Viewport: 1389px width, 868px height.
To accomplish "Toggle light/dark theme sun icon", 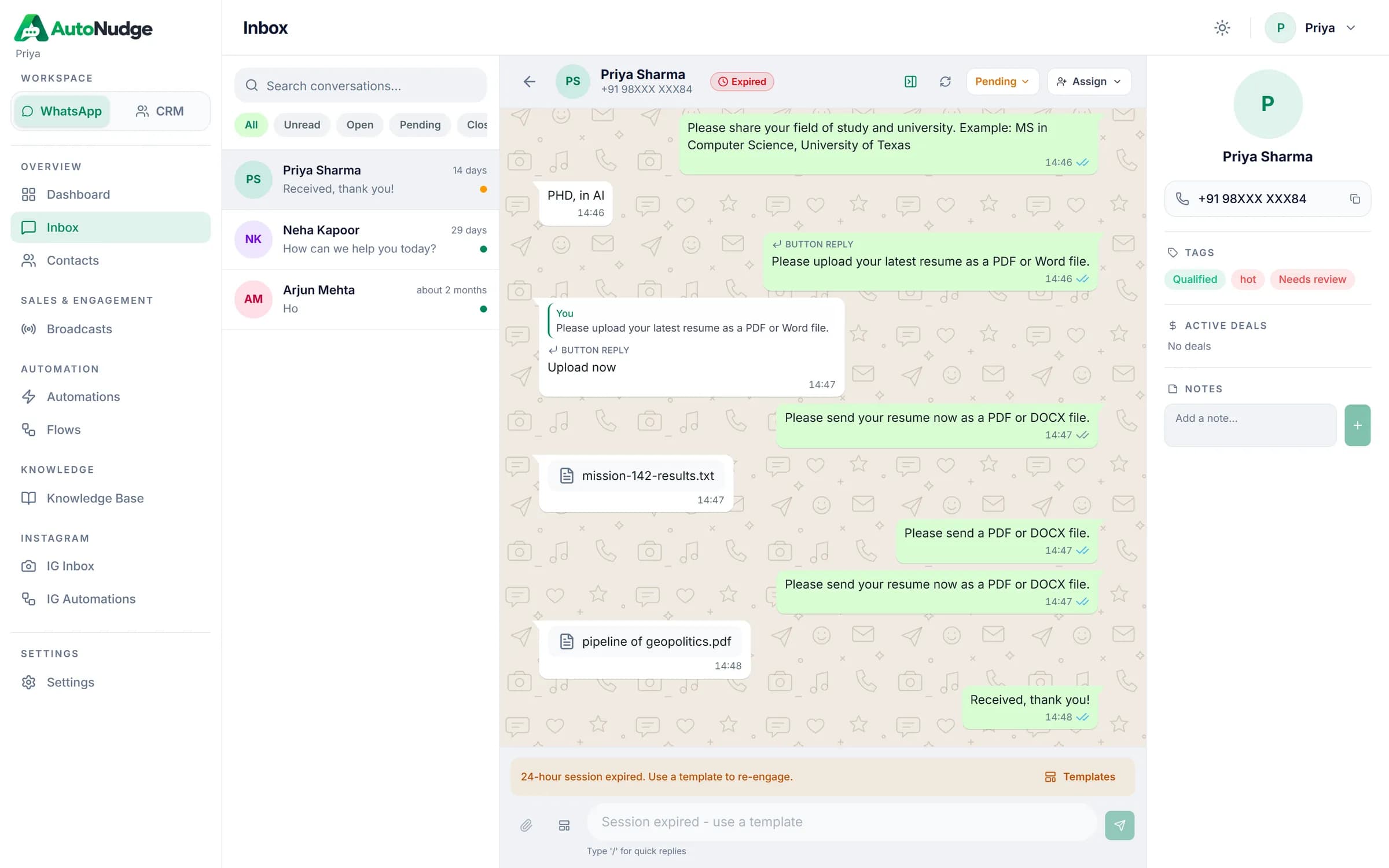I will click(1222, 28).
